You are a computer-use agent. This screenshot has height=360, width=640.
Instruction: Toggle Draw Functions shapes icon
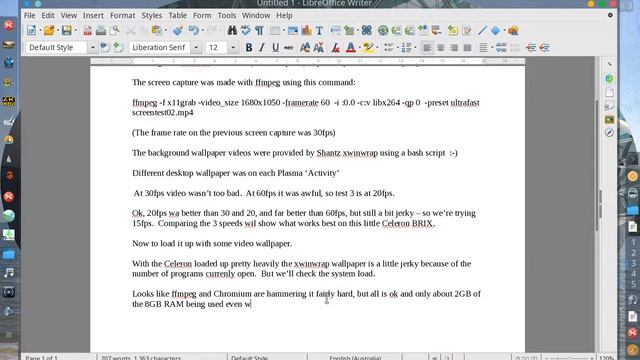(513, 30)
